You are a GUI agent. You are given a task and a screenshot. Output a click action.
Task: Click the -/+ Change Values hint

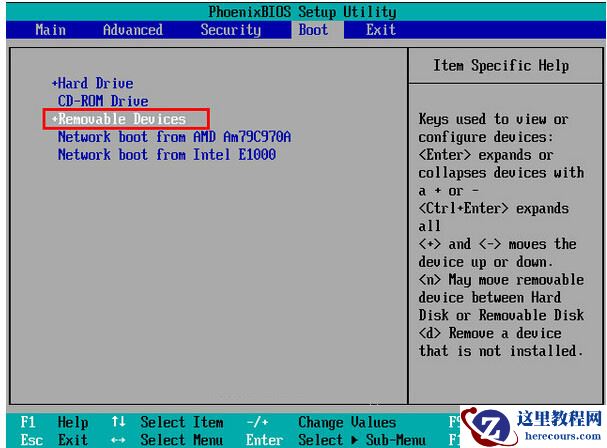321,422
